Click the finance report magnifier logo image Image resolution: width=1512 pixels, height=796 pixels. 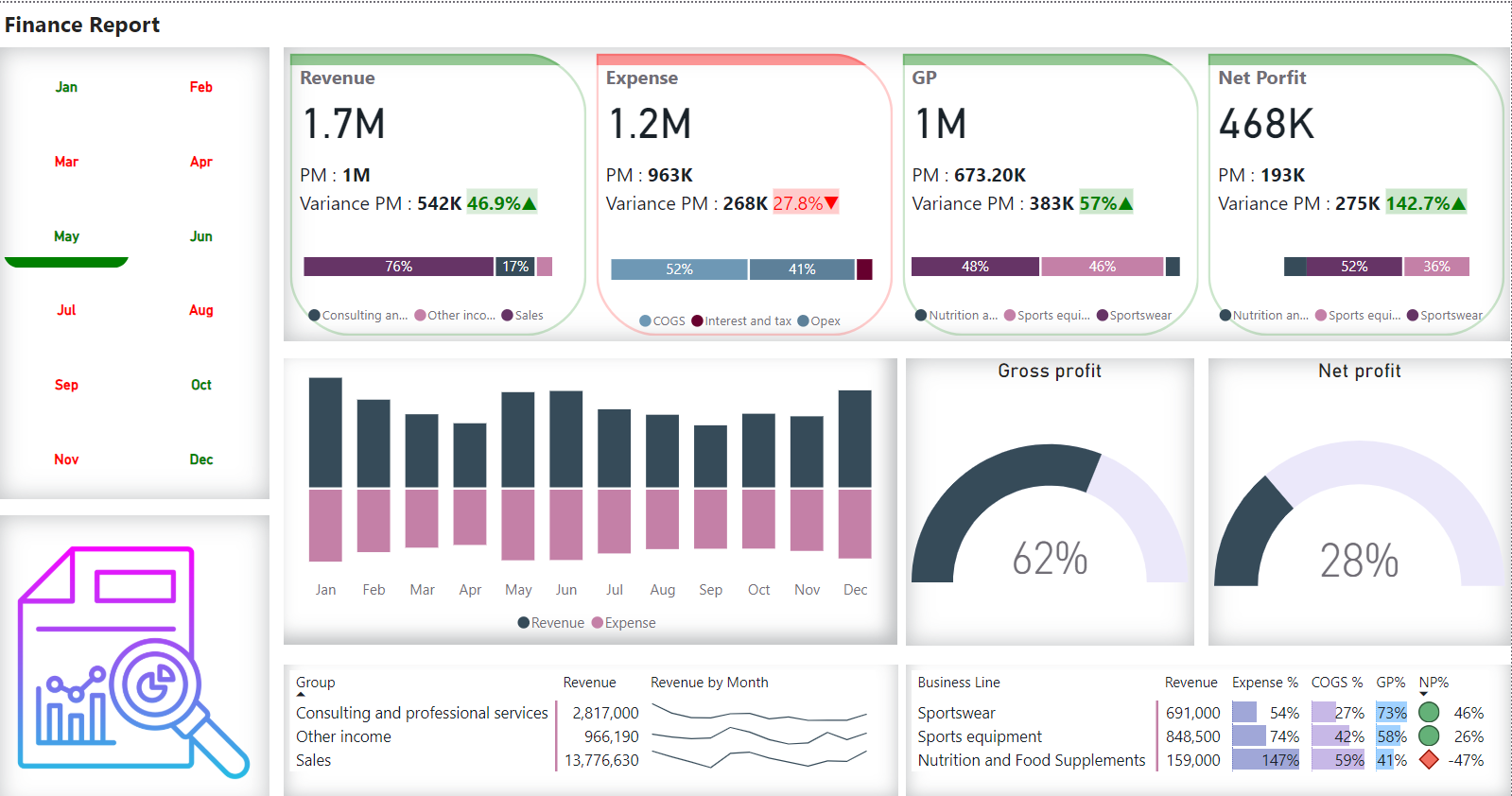click(133, 661)
